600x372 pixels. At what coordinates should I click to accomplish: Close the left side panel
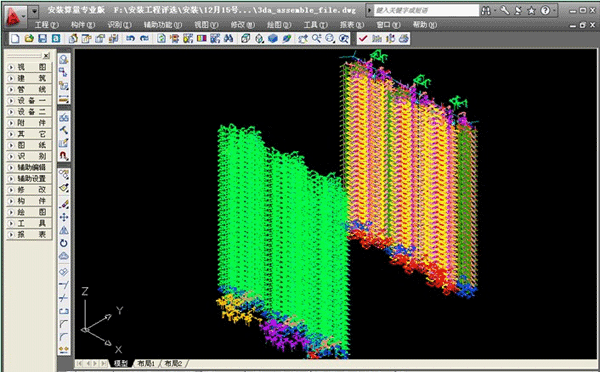46,56
